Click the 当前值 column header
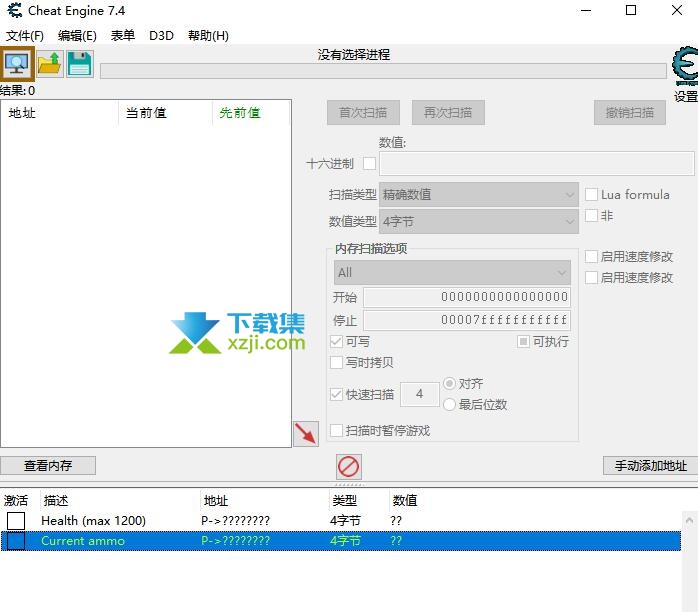The image size is (698, 612). click(x=165, y=113)
